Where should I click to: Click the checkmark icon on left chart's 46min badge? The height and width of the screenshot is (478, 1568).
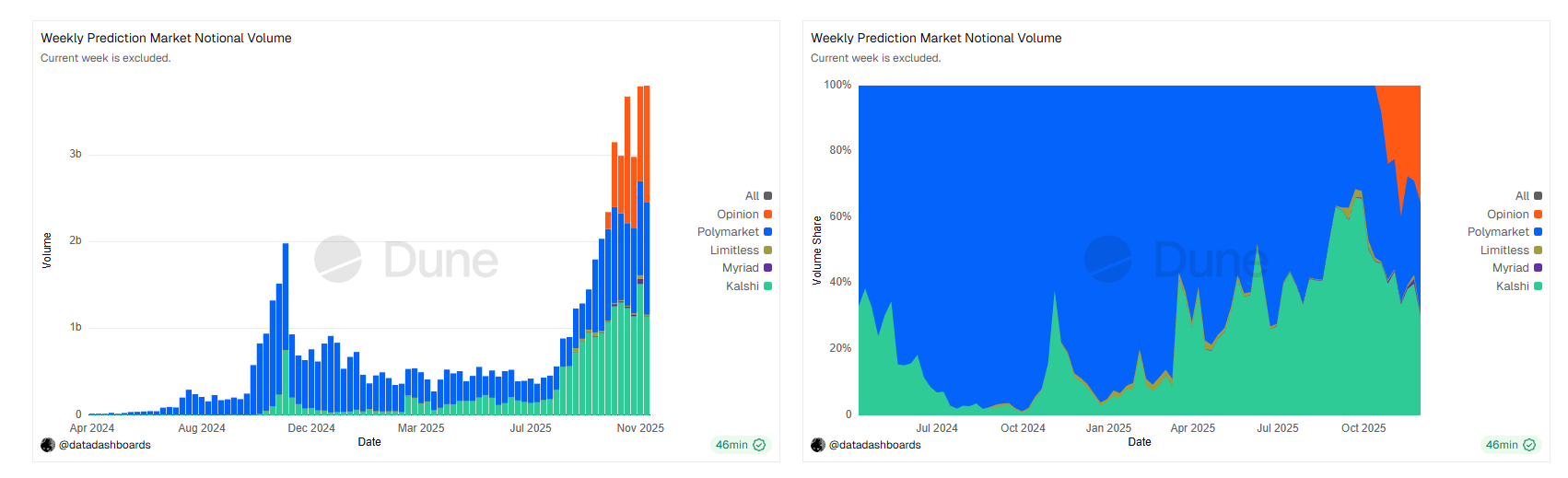click(x=759, y=445)
